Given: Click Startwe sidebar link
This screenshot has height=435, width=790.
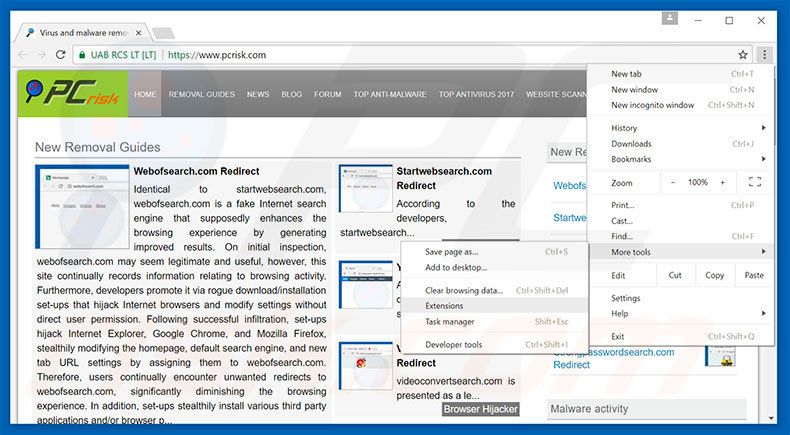Looking at the screenshot, I should click(569, 218).
